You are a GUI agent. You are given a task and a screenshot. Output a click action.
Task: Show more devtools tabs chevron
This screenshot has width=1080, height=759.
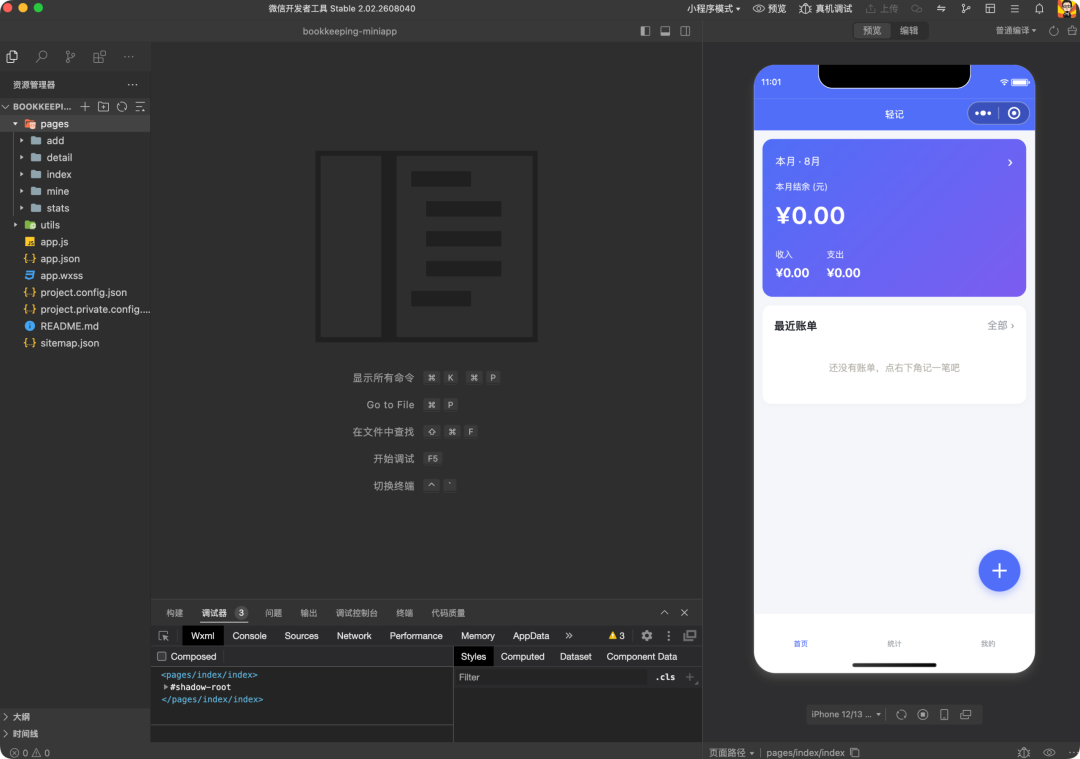tap(569, 636)
